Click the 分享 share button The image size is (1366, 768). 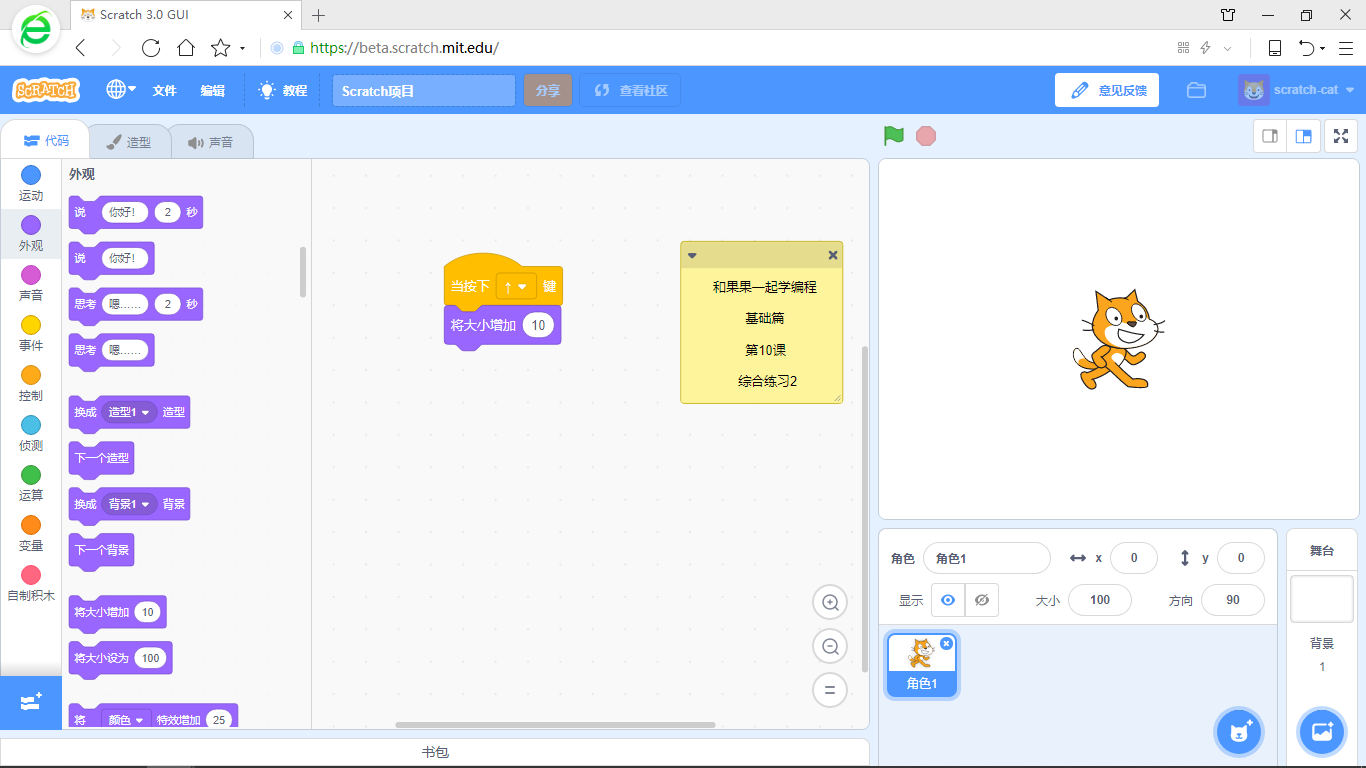click(547, 90)
